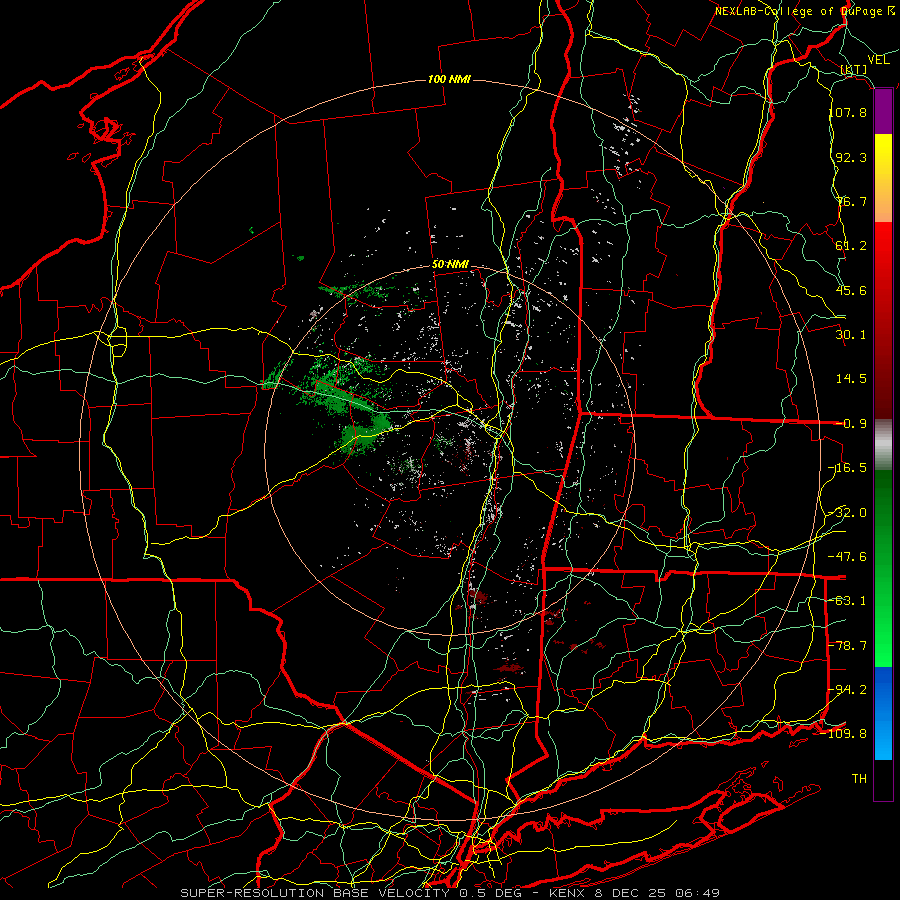
Task: Click the 107.8 scale value
Action: [x=848, y=112]
